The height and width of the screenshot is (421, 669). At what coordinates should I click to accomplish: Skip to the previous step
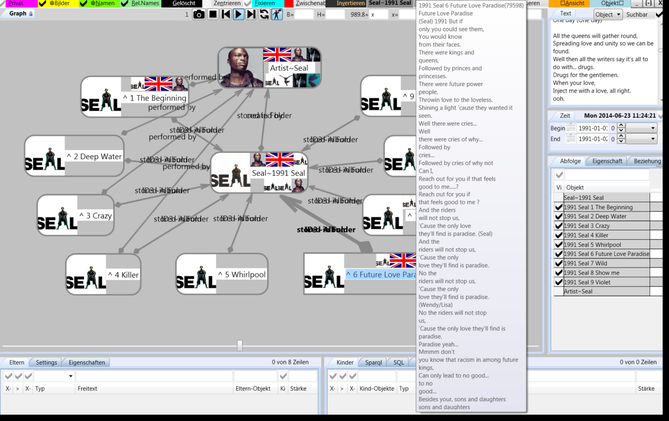(x=226, y=14)
